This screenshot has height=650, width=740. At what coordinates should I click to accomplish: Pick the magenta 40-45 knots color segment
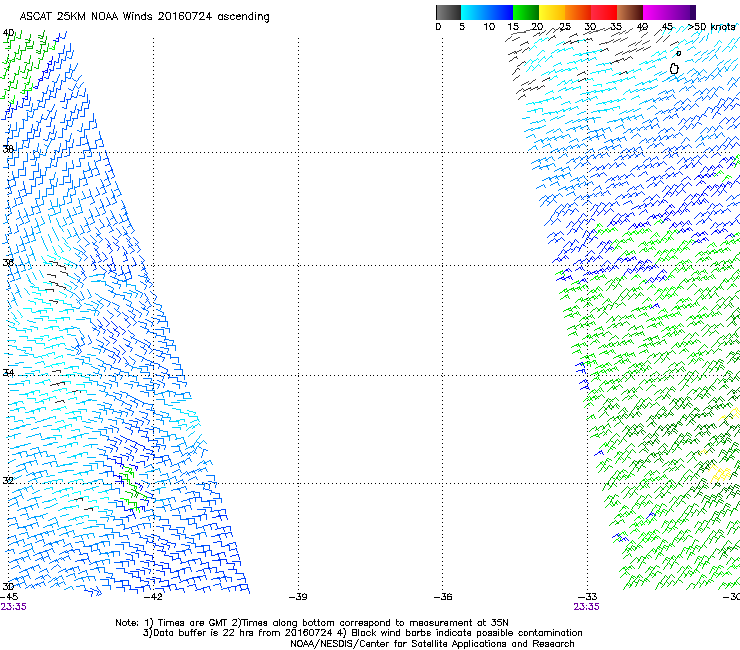coord(656,12)
